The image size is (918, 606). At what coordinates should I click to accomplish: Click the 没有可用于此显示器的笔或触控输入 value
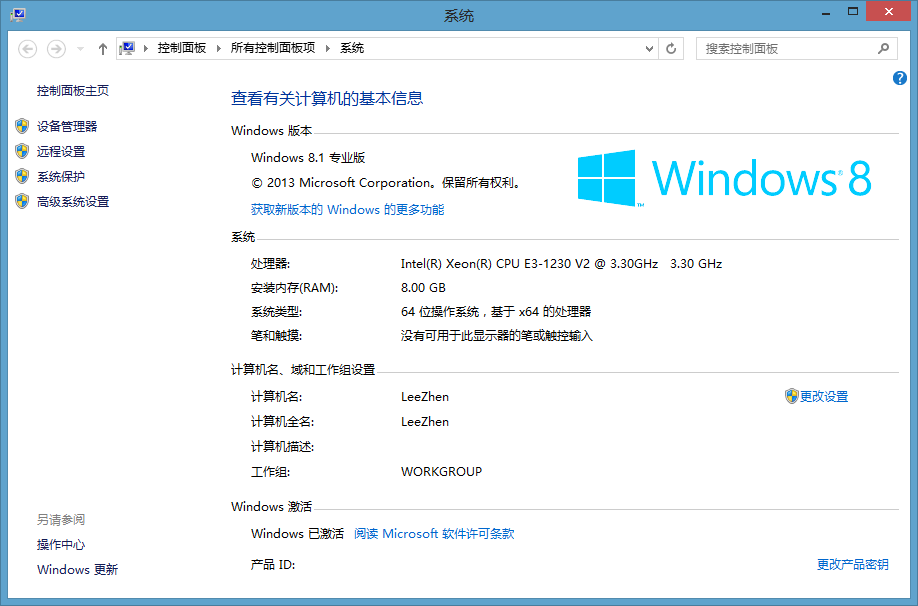[x=496, y=335]
